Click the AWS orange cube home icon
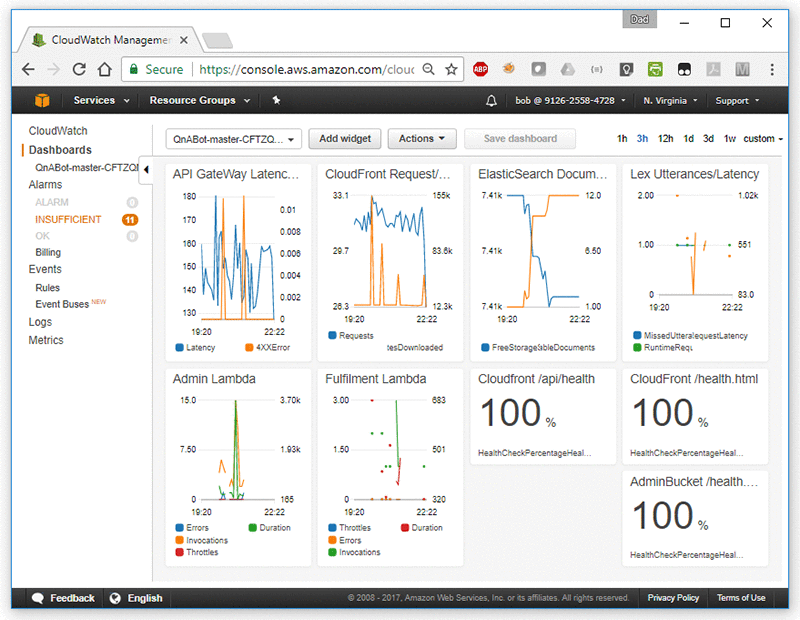The width and height of the screenshot is (800, 620). coord(42,100)
